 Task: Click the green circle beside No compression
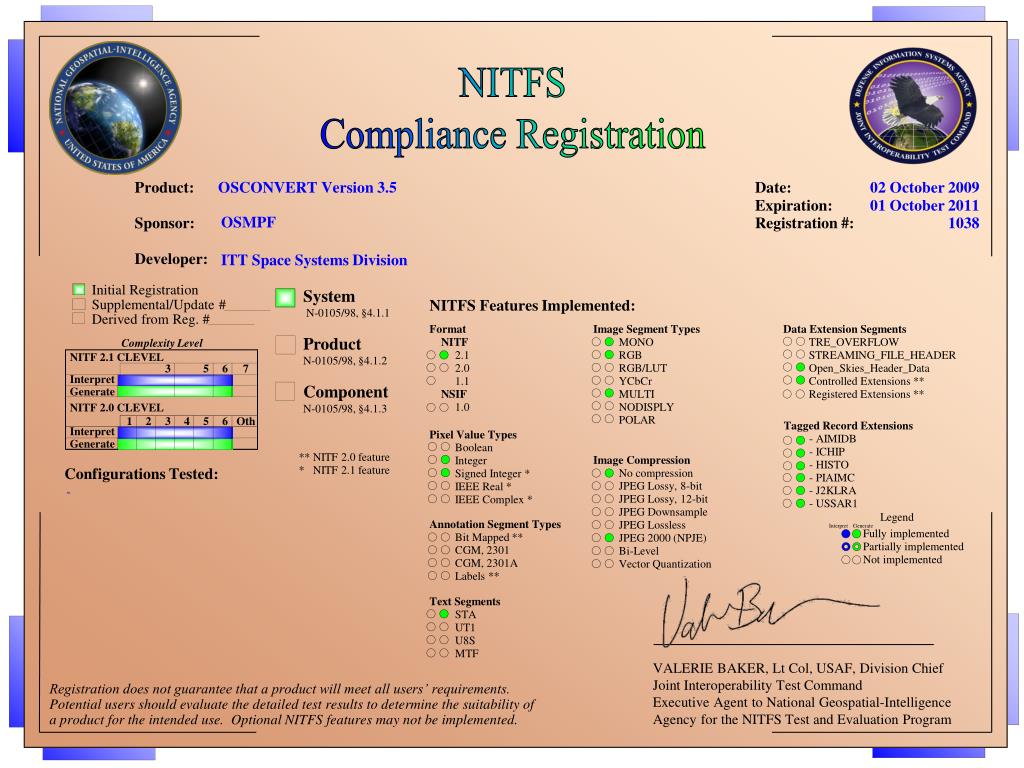point(609,473)
